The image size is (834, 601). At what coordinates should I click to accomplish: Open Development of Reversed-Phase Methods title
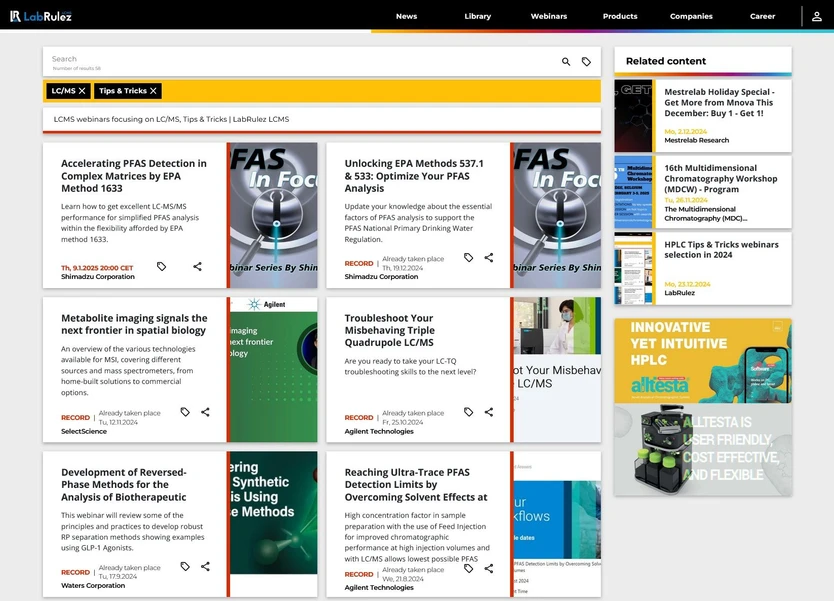(124, 485)
